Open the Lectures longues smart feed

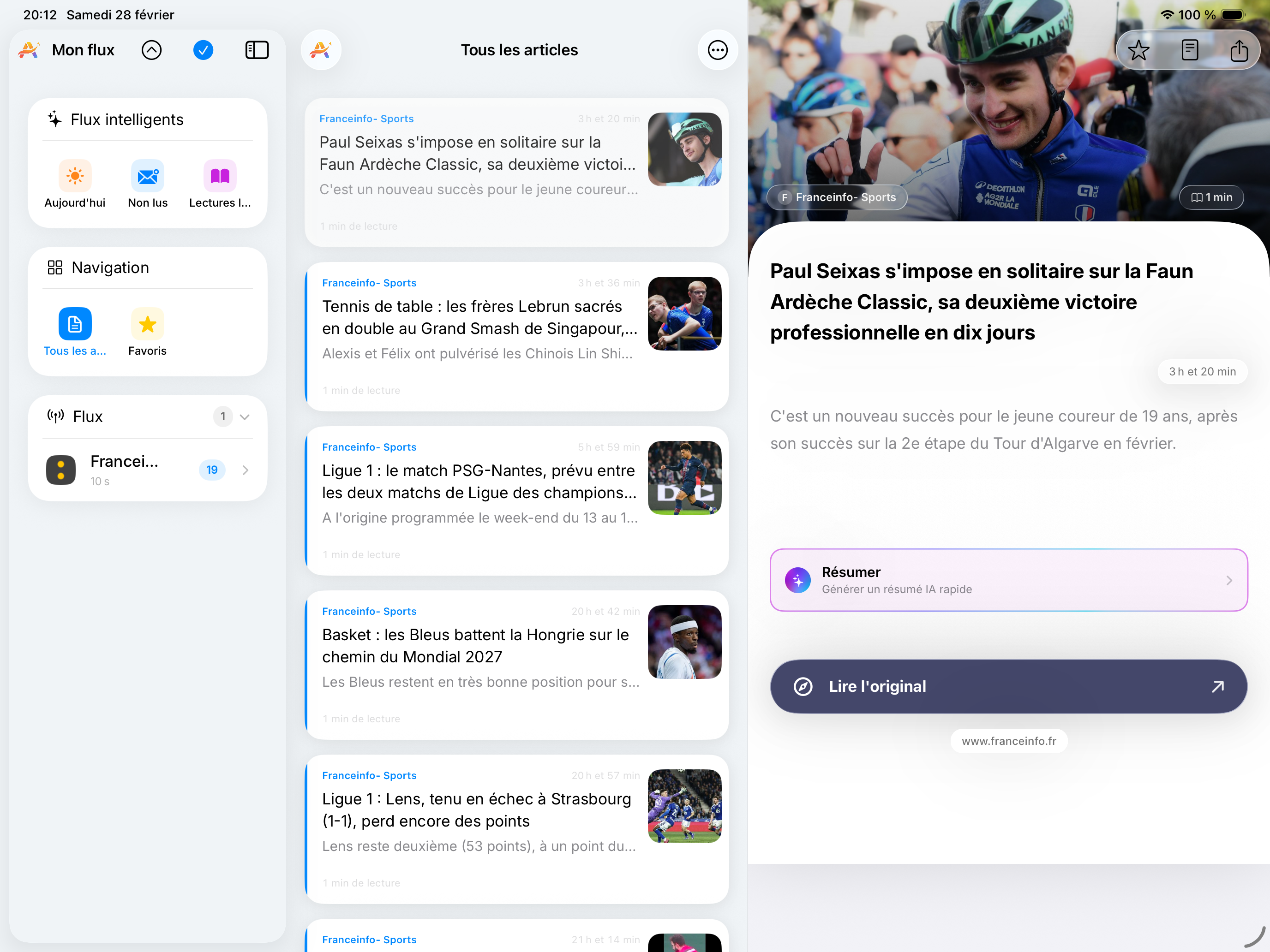(220, 184)
